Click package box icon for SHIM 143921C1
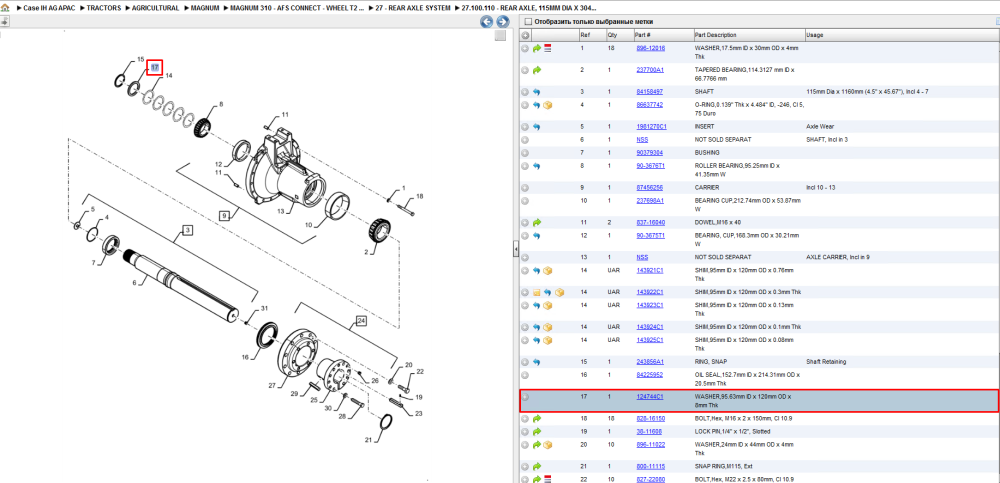This screenshot has width=1000, height=483. click(548, 271)
